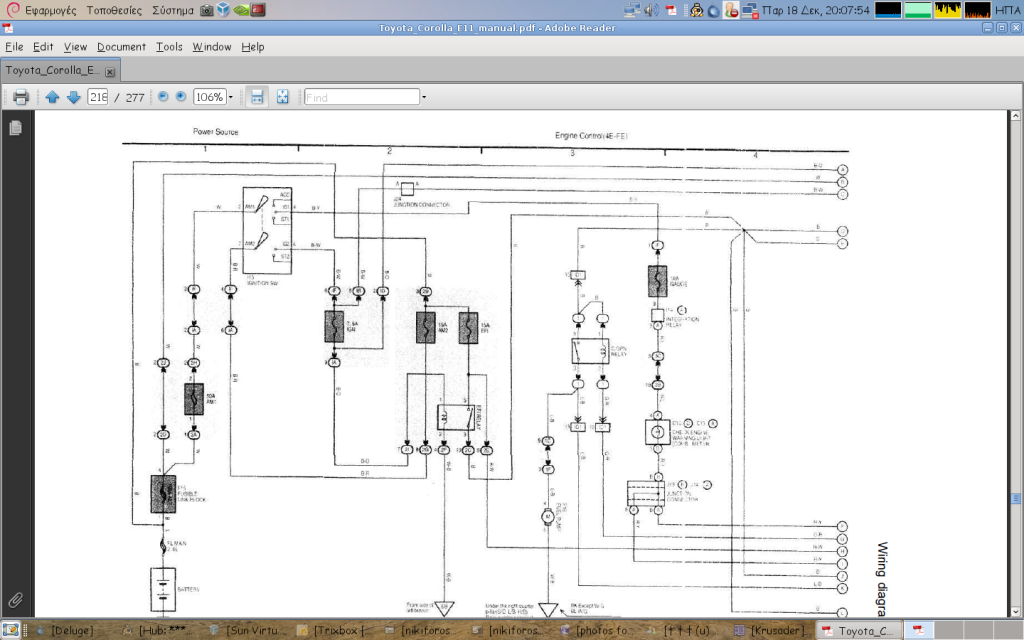Click the Adobe PDF tray icon
Screen dimensions: 1024x640
[671, 10]
